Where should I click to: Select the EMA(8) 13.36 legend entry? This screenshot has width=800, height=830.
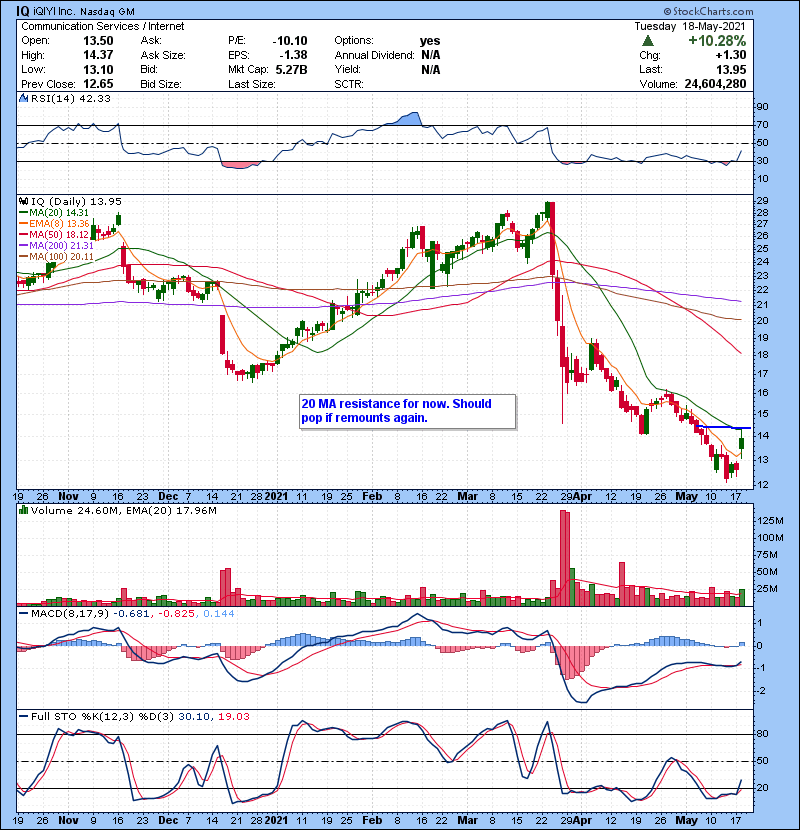54,223
